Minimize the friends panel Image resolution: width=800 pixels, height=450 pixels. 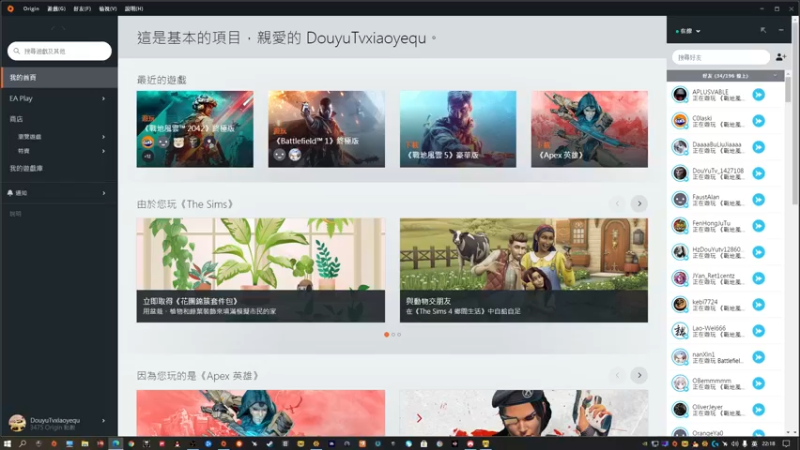pyautogui.click(x=781, y=31)
